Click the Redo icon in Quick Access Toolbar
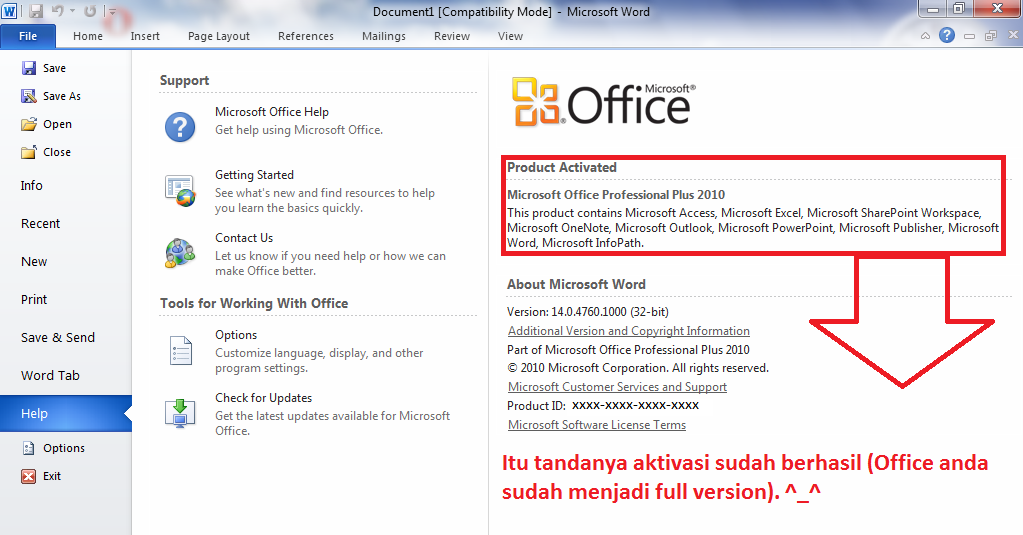 (x=90, y=11)
